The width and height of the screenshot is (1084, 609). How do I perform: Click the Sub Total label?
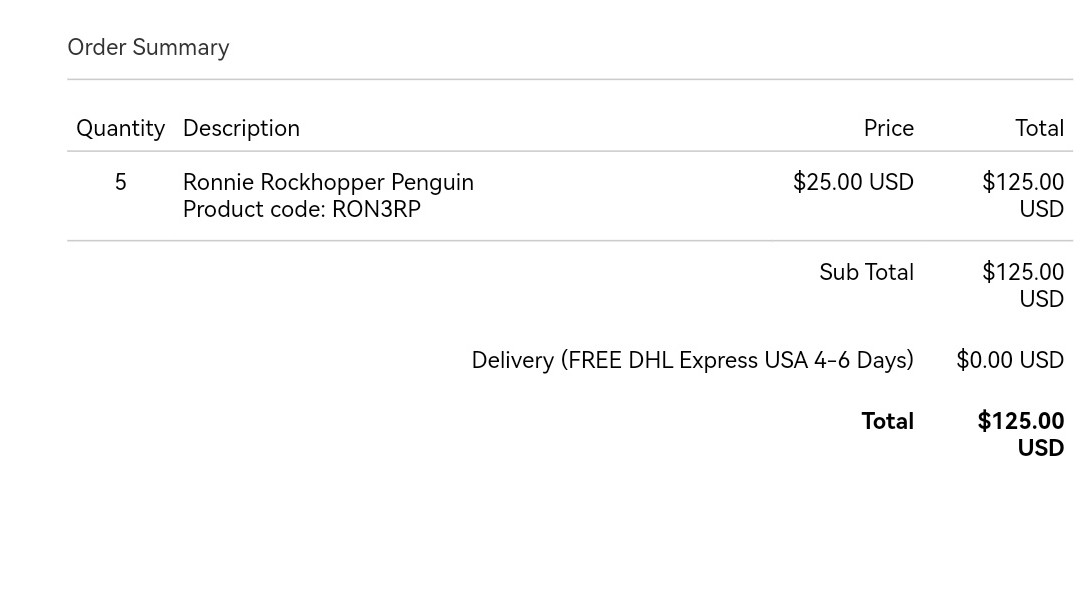[x=866, y=272]
